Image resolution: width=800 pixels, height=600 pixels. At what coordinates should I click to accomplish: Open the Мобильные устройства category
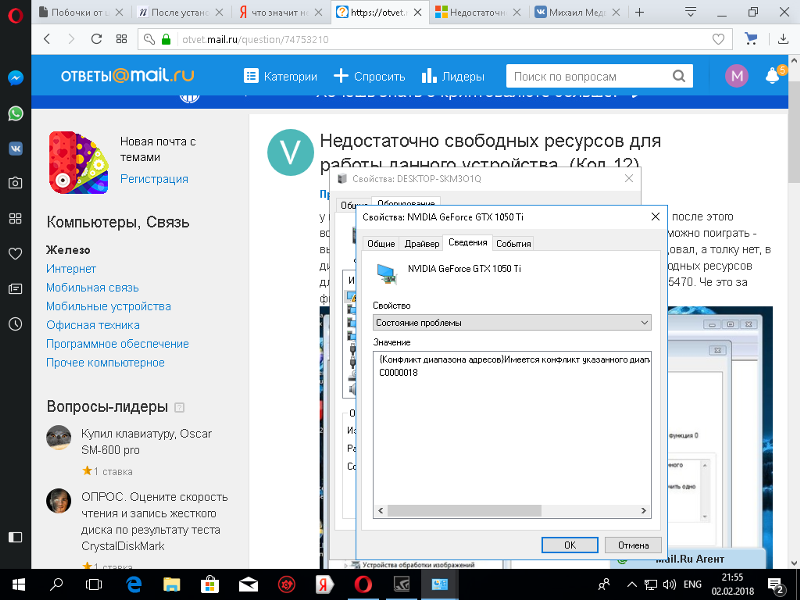coord(109,306)
